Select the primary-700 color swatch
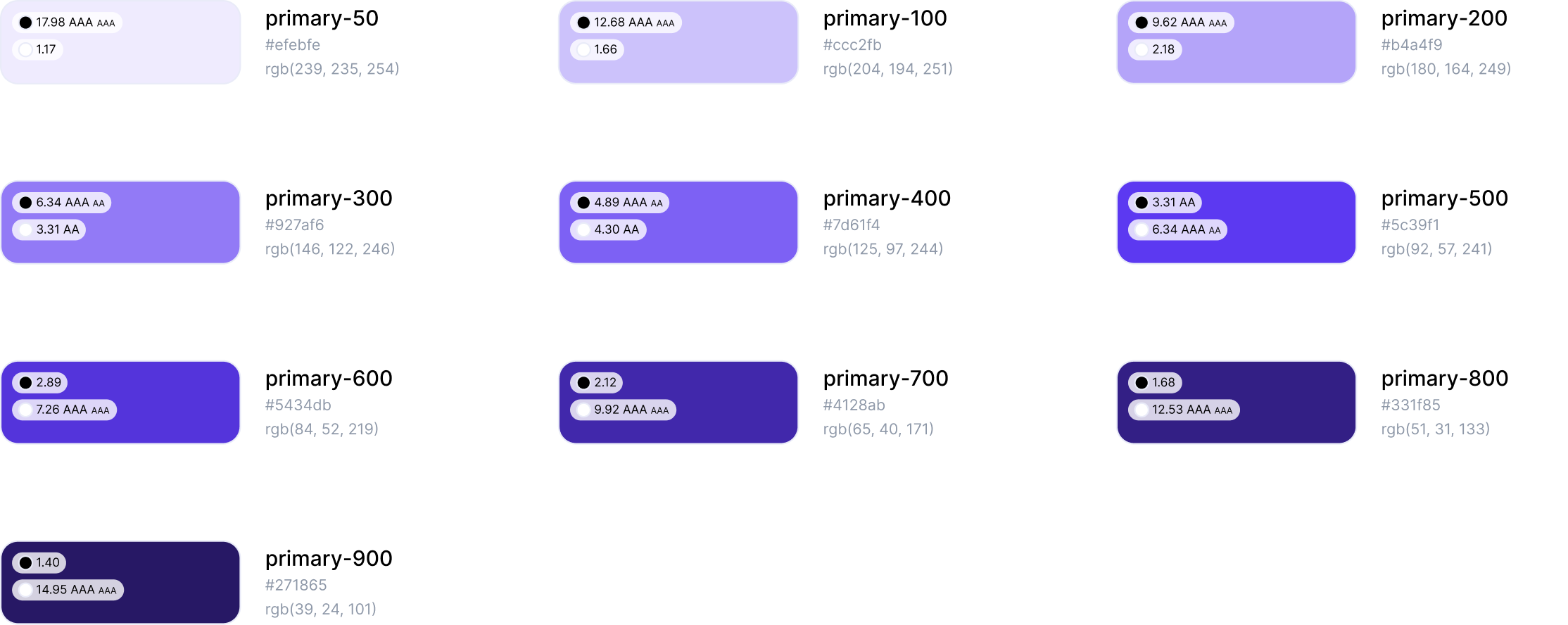 (678, 403)
